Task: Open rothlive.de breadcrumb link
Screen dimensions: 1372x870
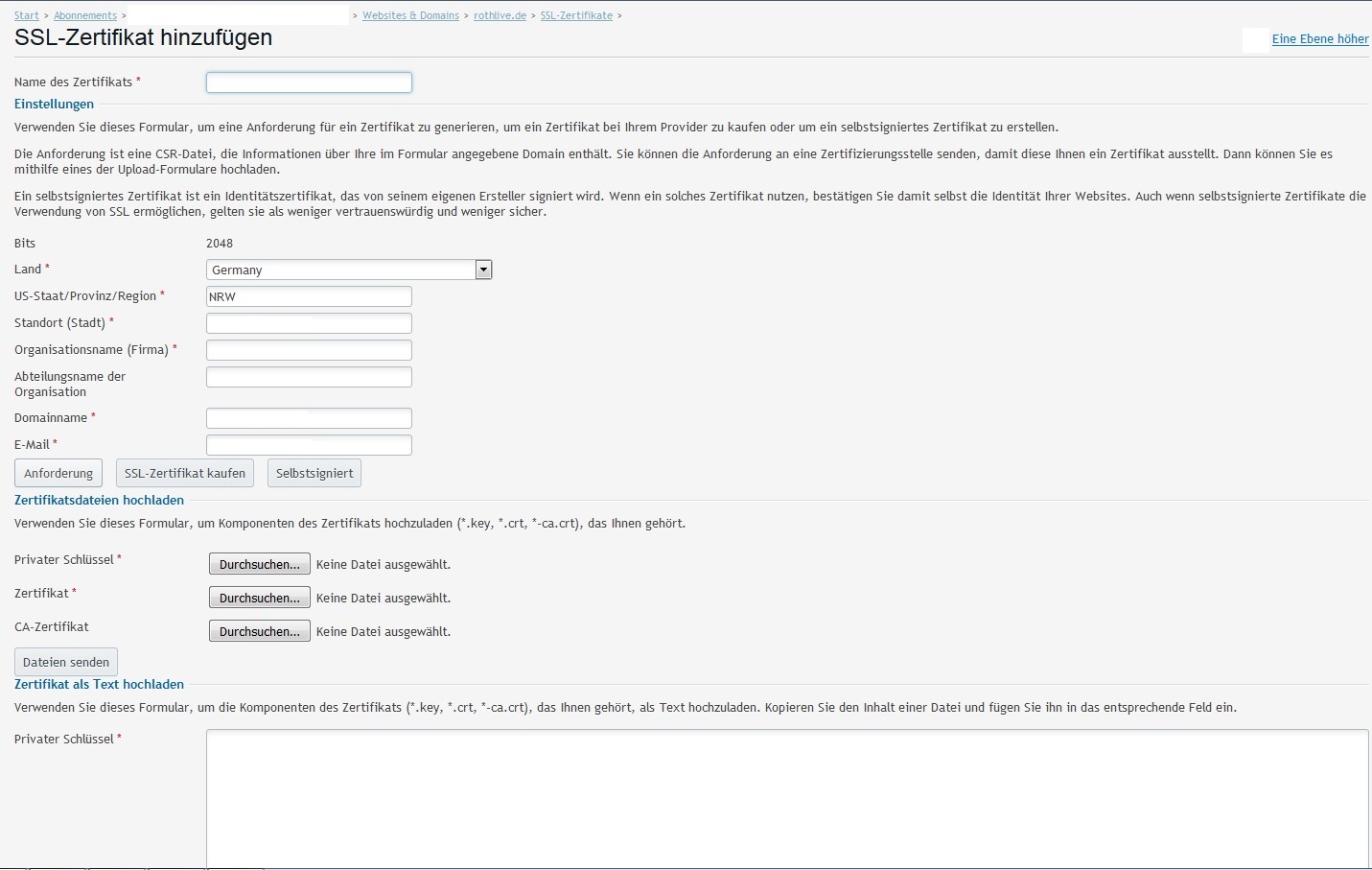Action: click(500, 15)
